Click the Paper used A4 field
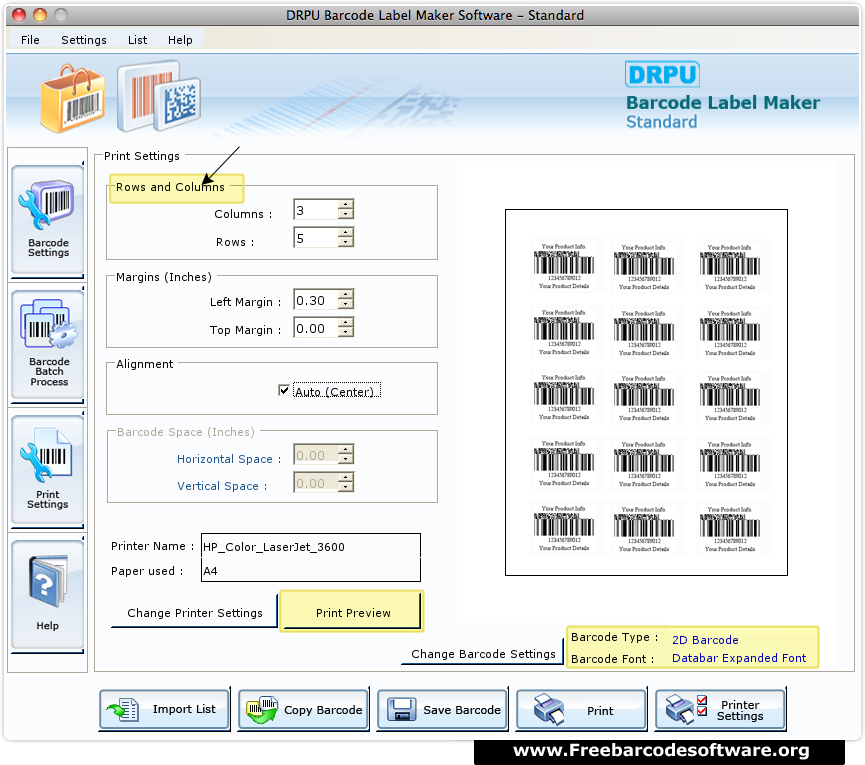Viewport: 865px width, 765px height. (311, 570)
